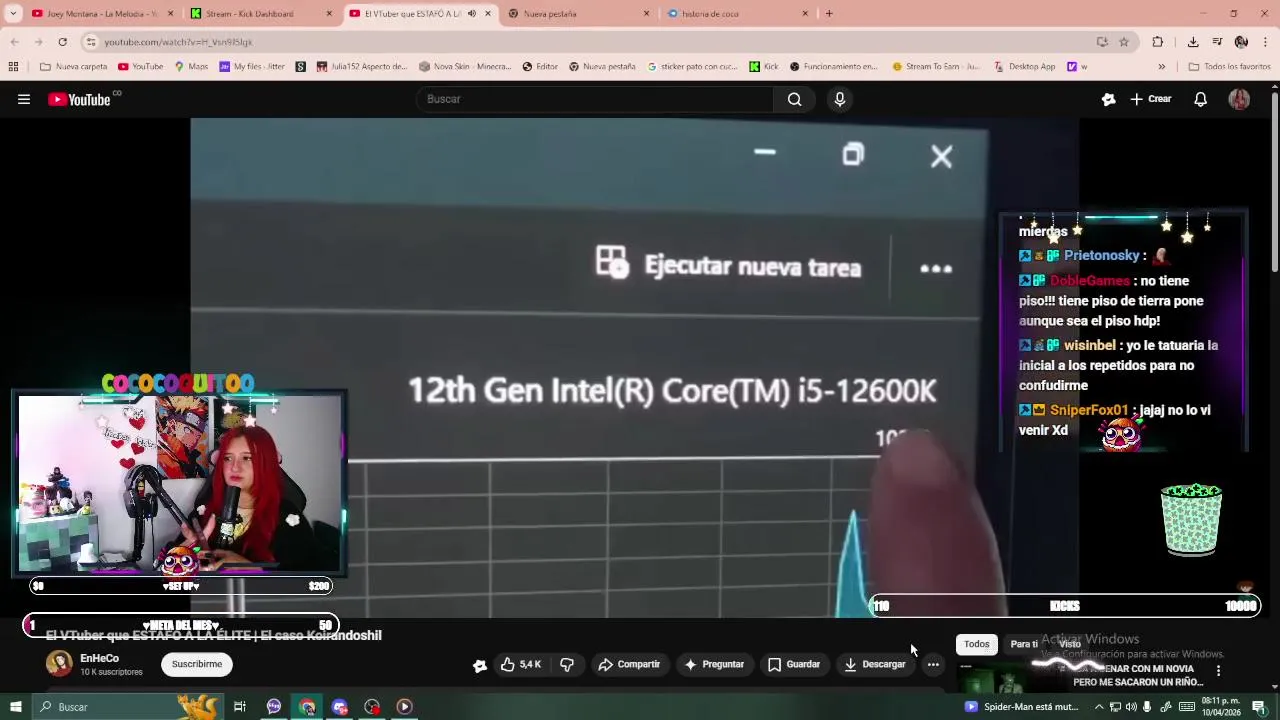Open the Spider-Man news taskbar widget
The image size is (1280, 720).
1022,707
